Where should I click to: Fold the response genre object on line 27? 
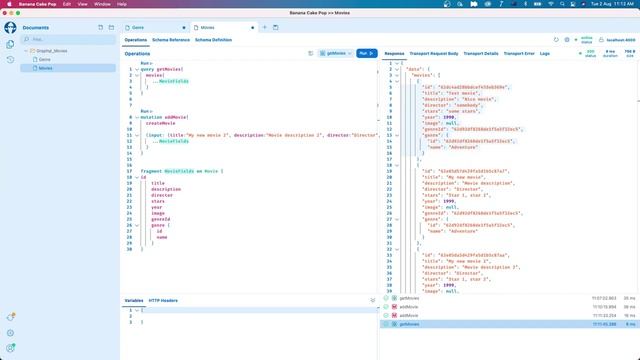[397, 220]
